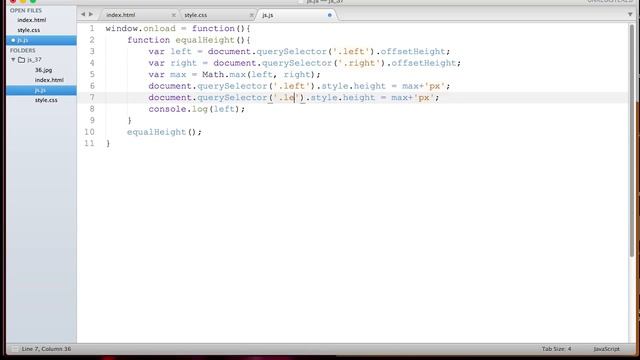640x360 pixels.
Task: Open Tab Size: 4 menu
Action: [x=556, y=349]
